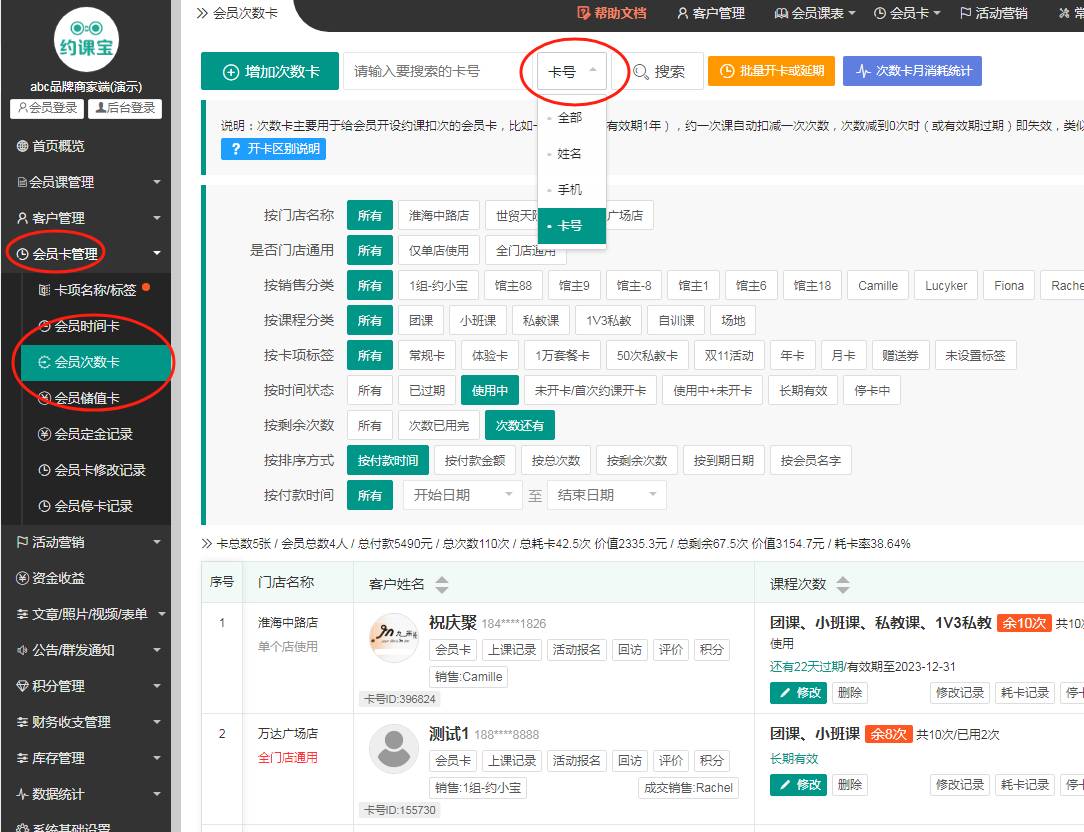Select 使用中 time status filter
1084x832 pixels.
click(489, 391)
